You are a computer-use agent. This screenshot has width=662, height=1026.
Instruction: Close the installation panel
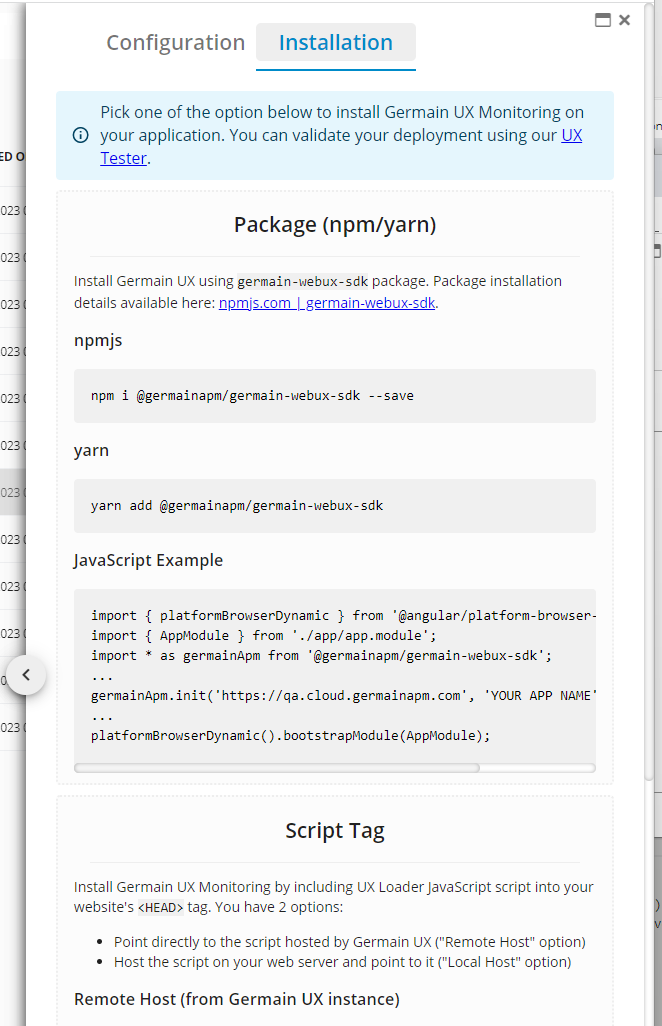pos(625,20)
